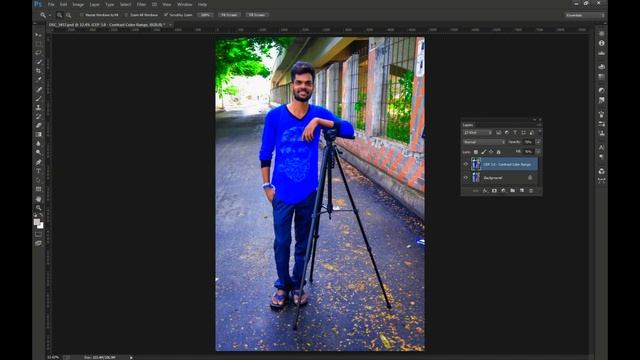Select the Magic Wand tool
The image size is (640, 360).
(38, 62)
